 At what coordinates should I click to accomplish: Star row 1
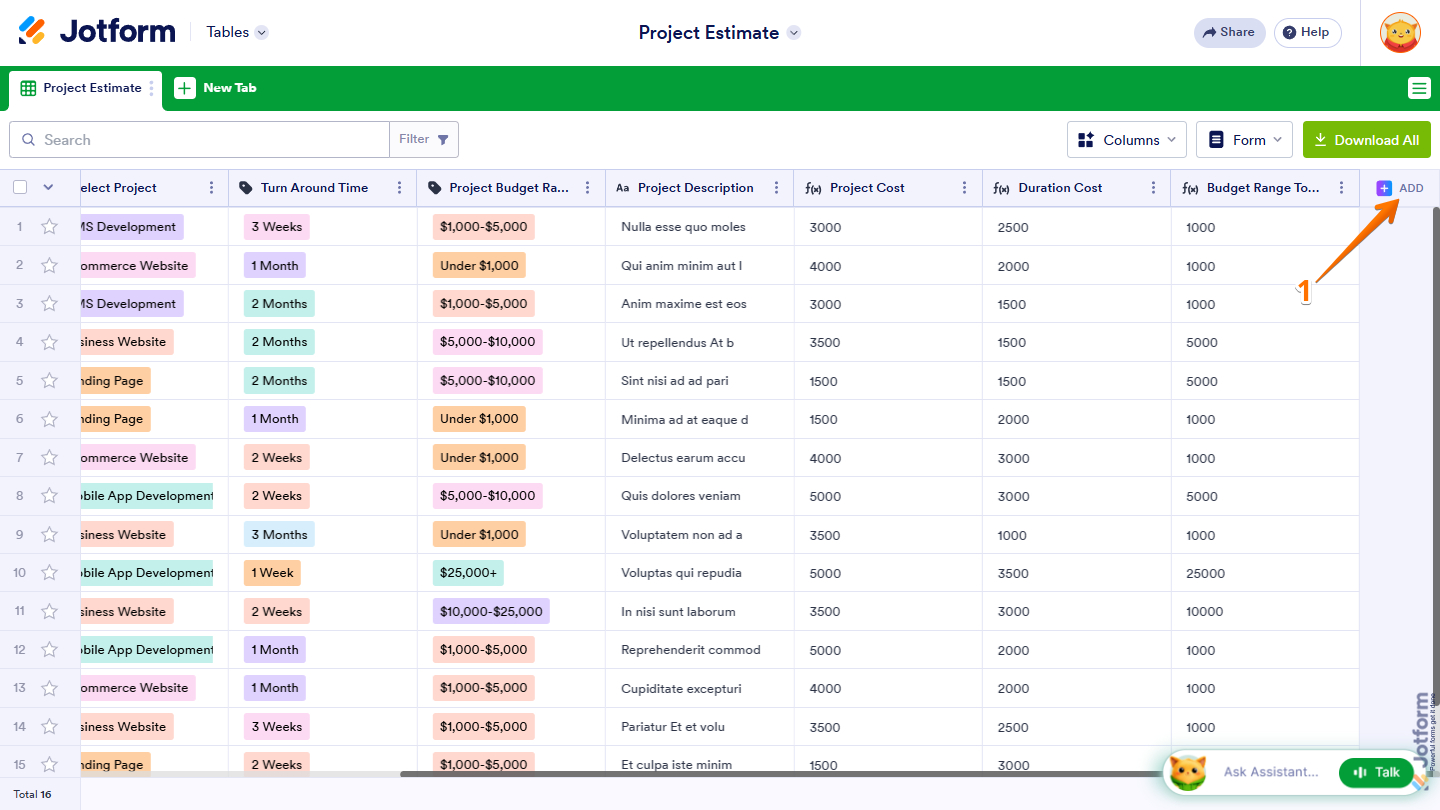[x=49, y=227]
